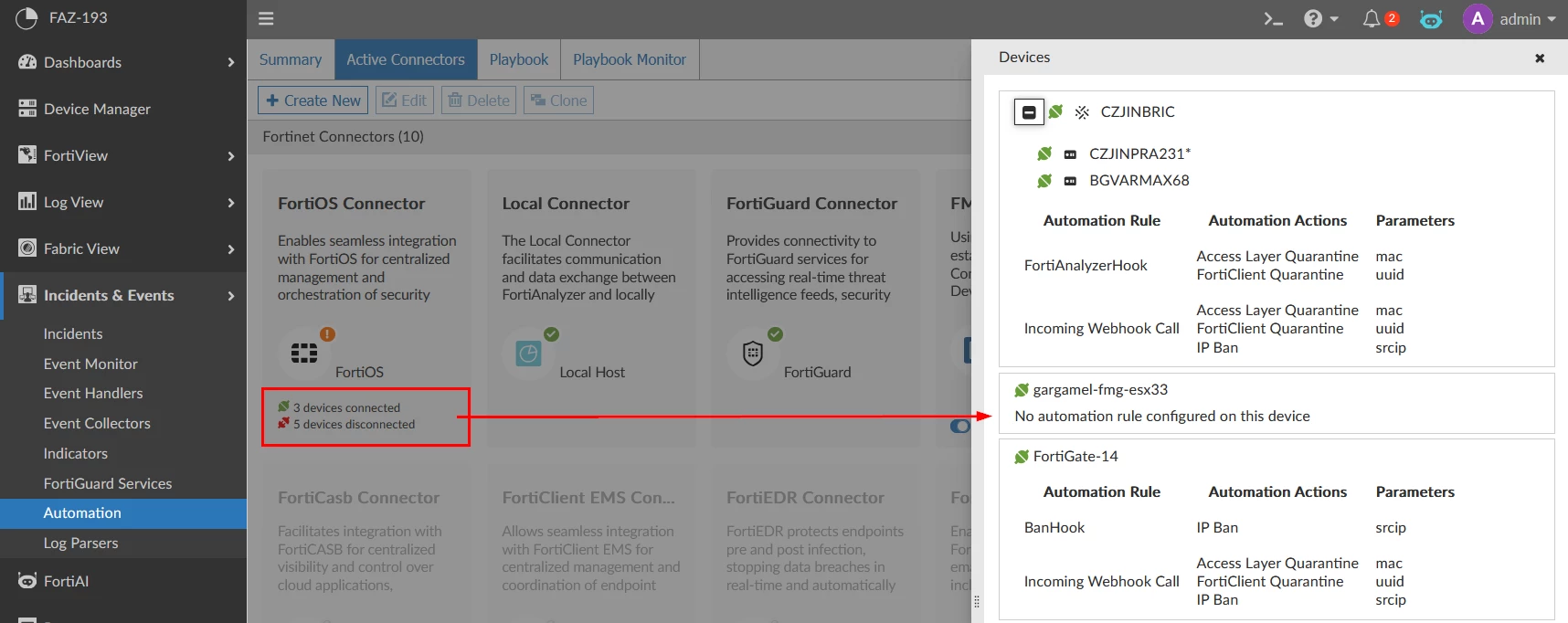The width and height of the screenshot is (1568, 623).
Task: Open Event Collectors
Action: [x=97, y=423]
